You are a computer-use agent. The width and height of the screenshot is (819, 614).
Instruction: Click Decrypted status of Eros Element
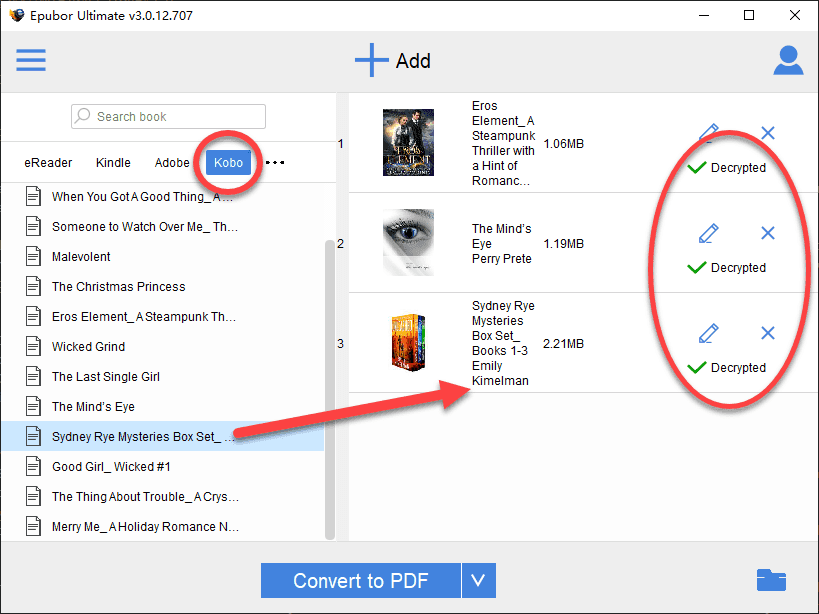coord(727,168)
